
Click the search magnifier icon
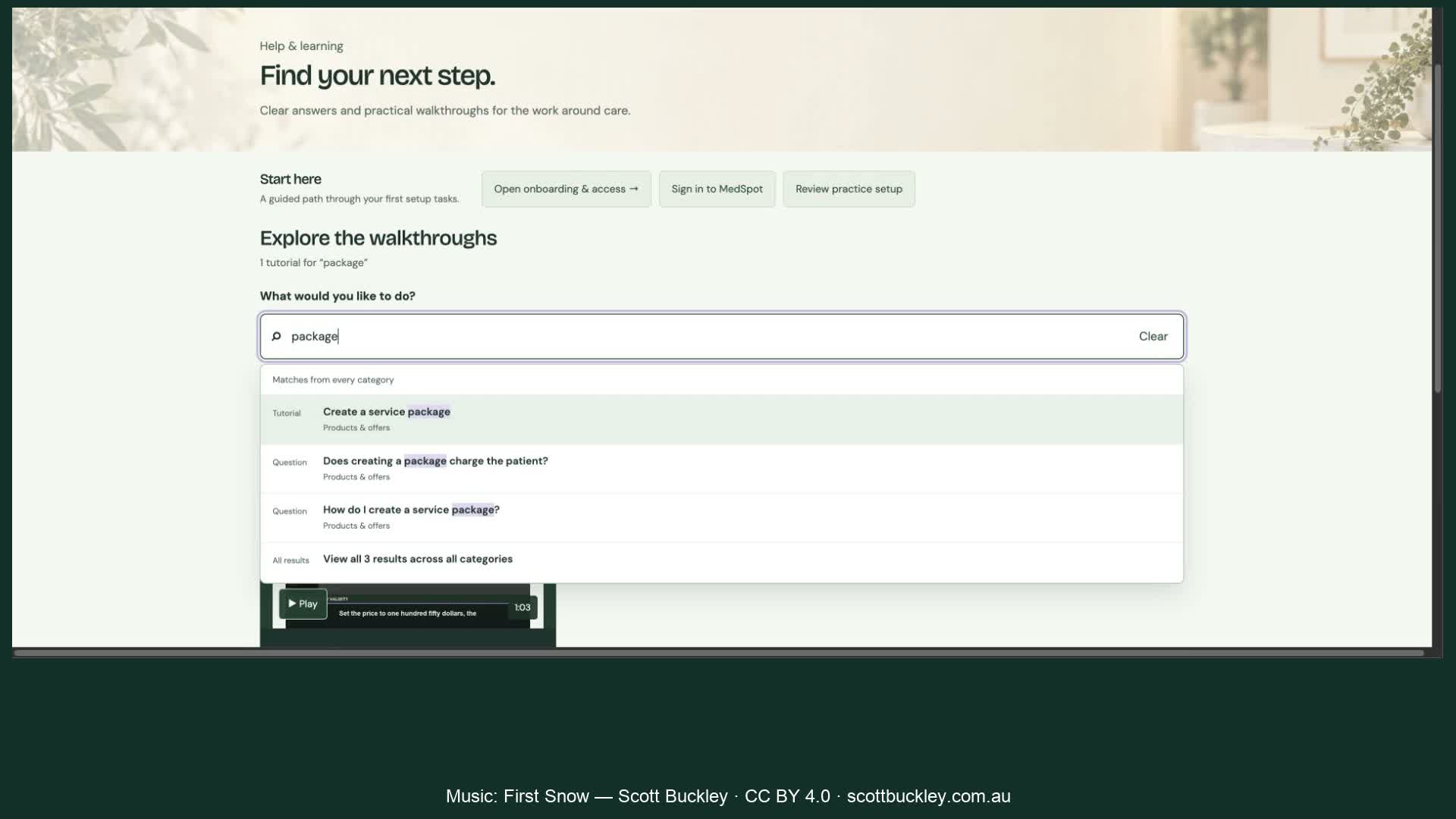pyautogui.click(x=276, y=336)
